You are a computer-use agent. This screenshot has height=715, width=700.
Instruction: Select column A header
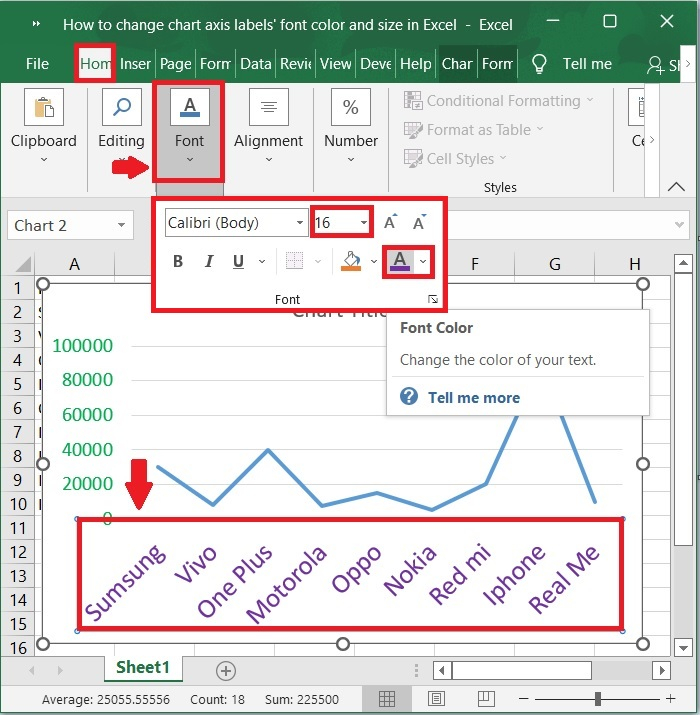click(74, 264)
